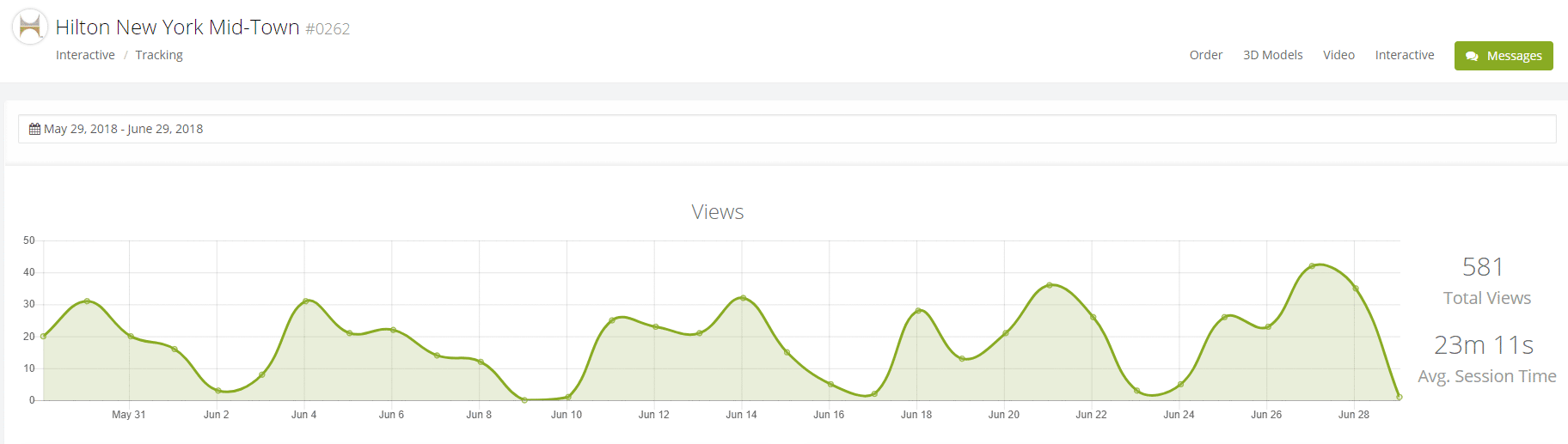Image resolution: width=1568 pixels, height=444 pixels.
Task: Click the Jun 10 axis label
Action: tap(567, 415)
